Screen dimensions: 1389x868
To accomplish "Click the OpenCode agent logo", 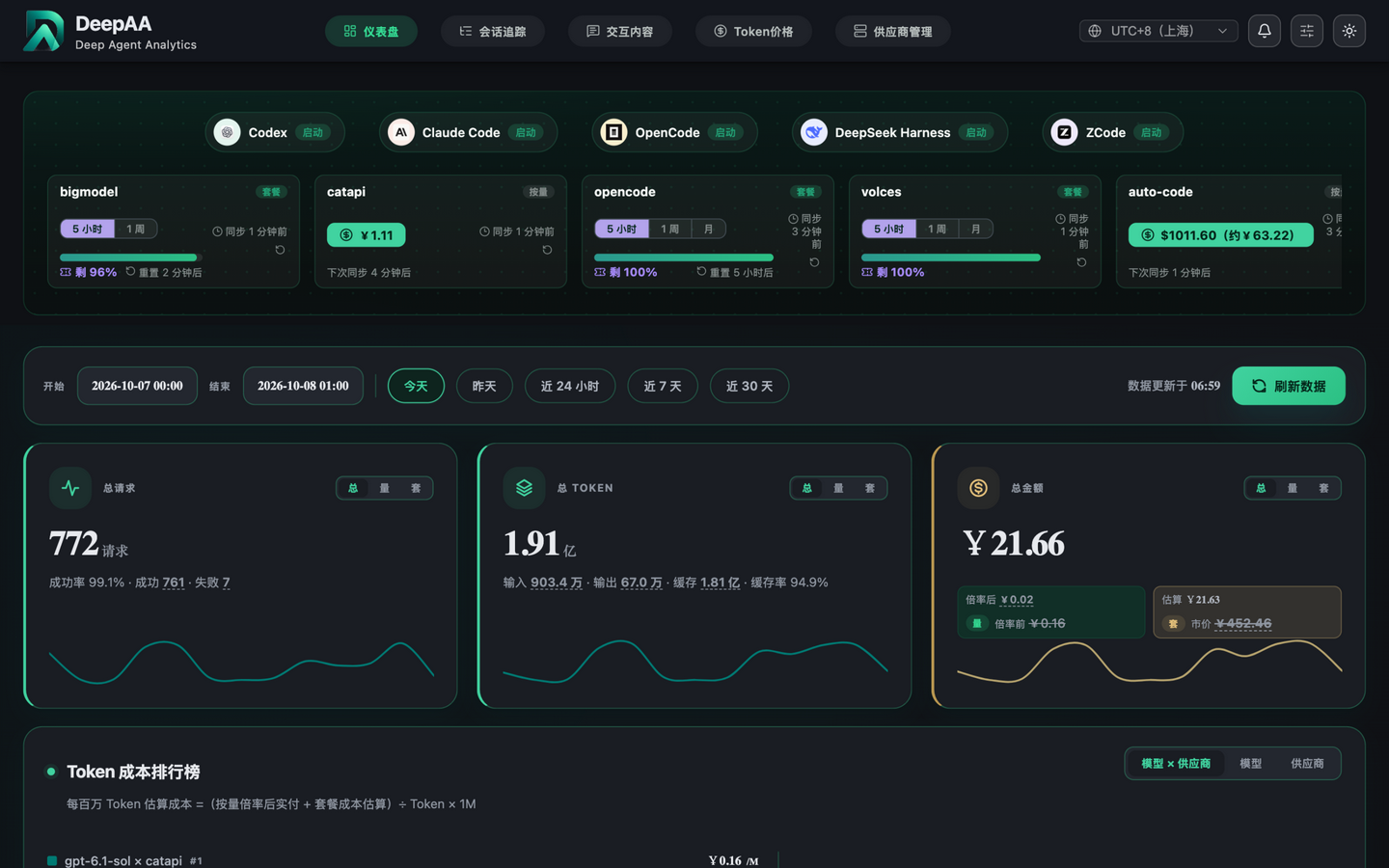I will tap(613, 132).
